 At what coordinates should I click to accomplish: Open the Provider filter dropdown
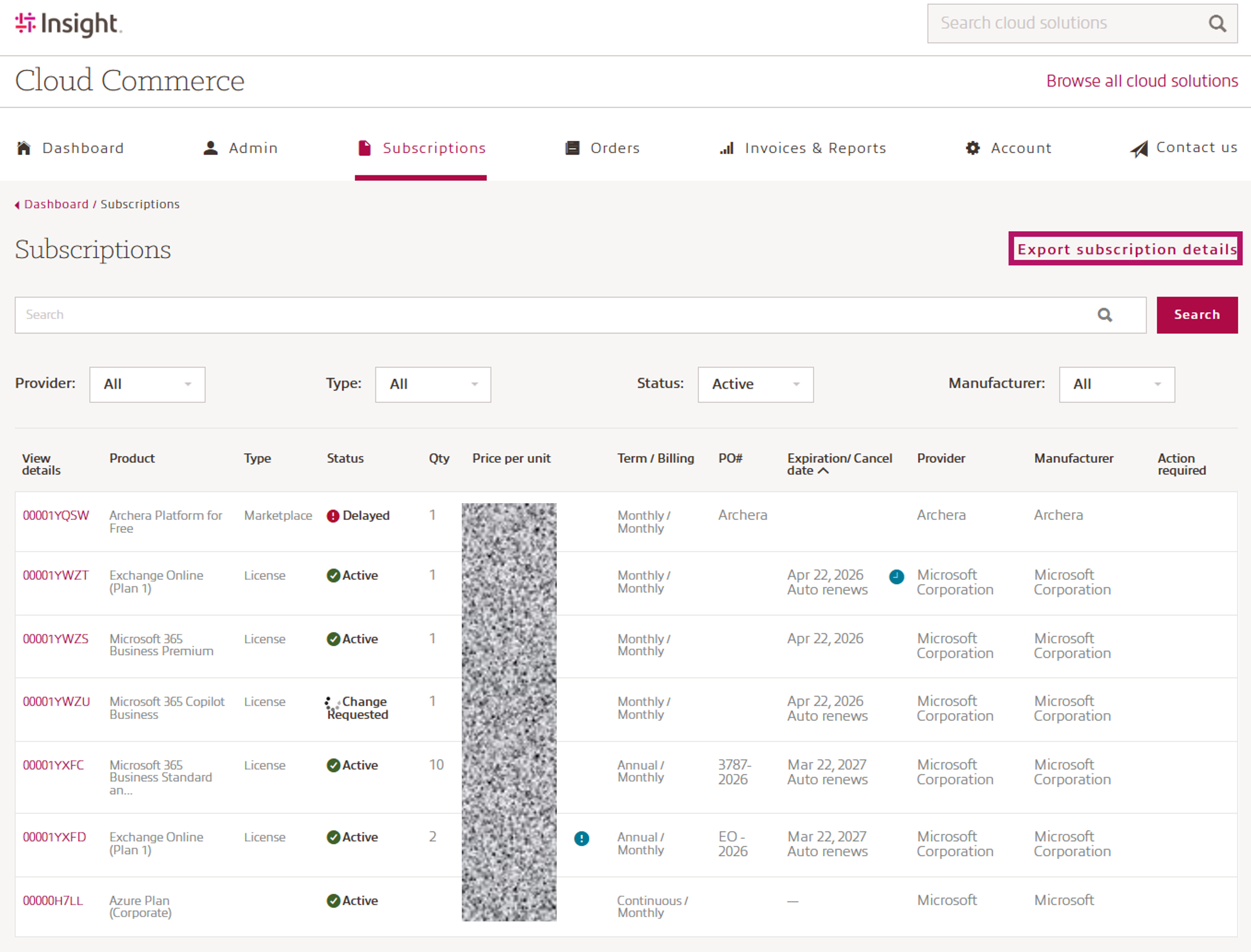point(147,385)
